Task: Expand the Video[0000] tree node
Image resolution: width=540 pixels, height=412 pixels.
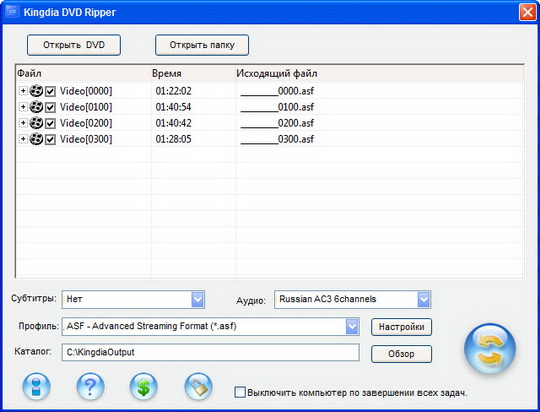Action: (23, 91)
